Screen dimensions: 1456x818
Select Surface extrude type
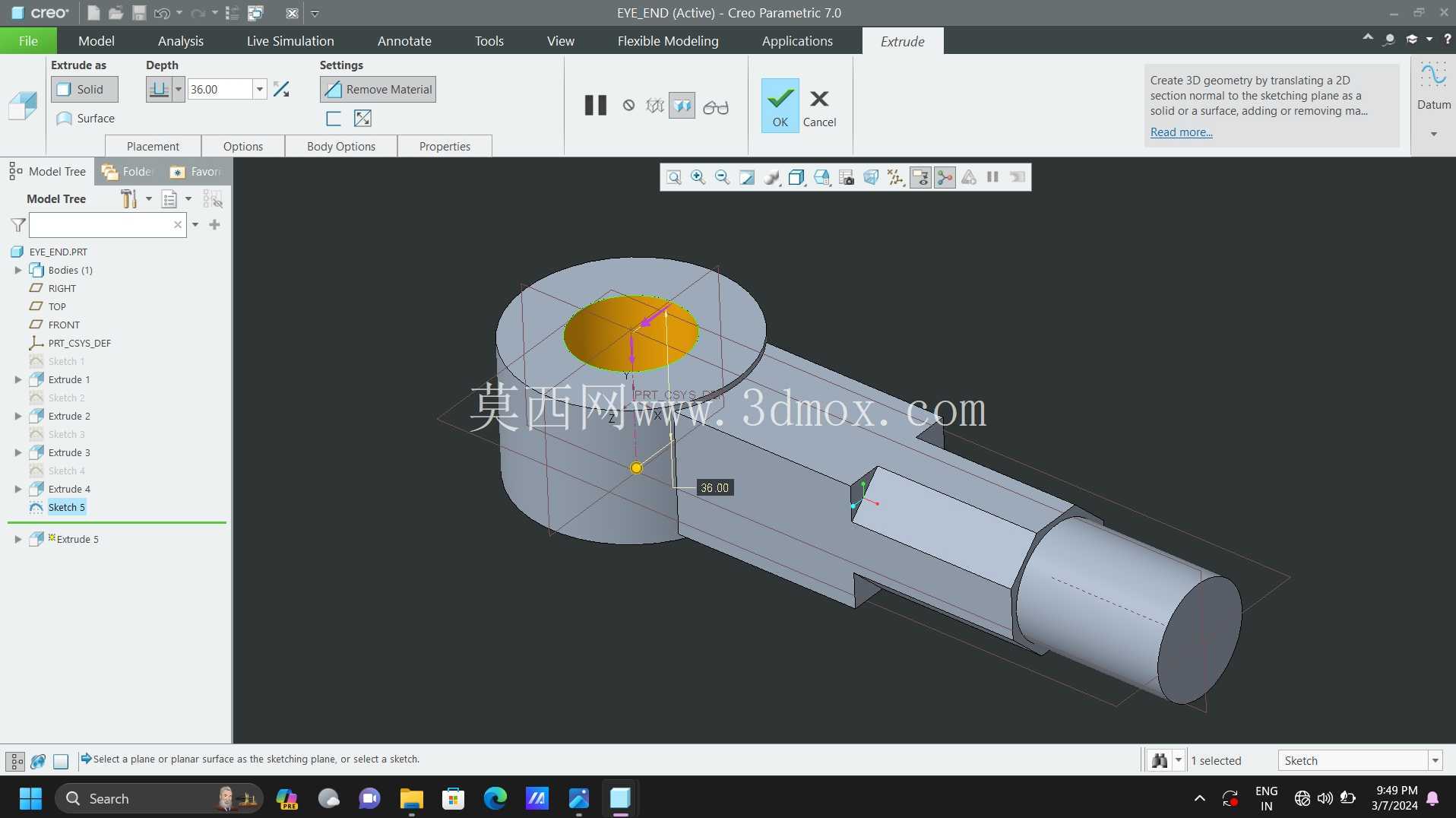[85, 118]
